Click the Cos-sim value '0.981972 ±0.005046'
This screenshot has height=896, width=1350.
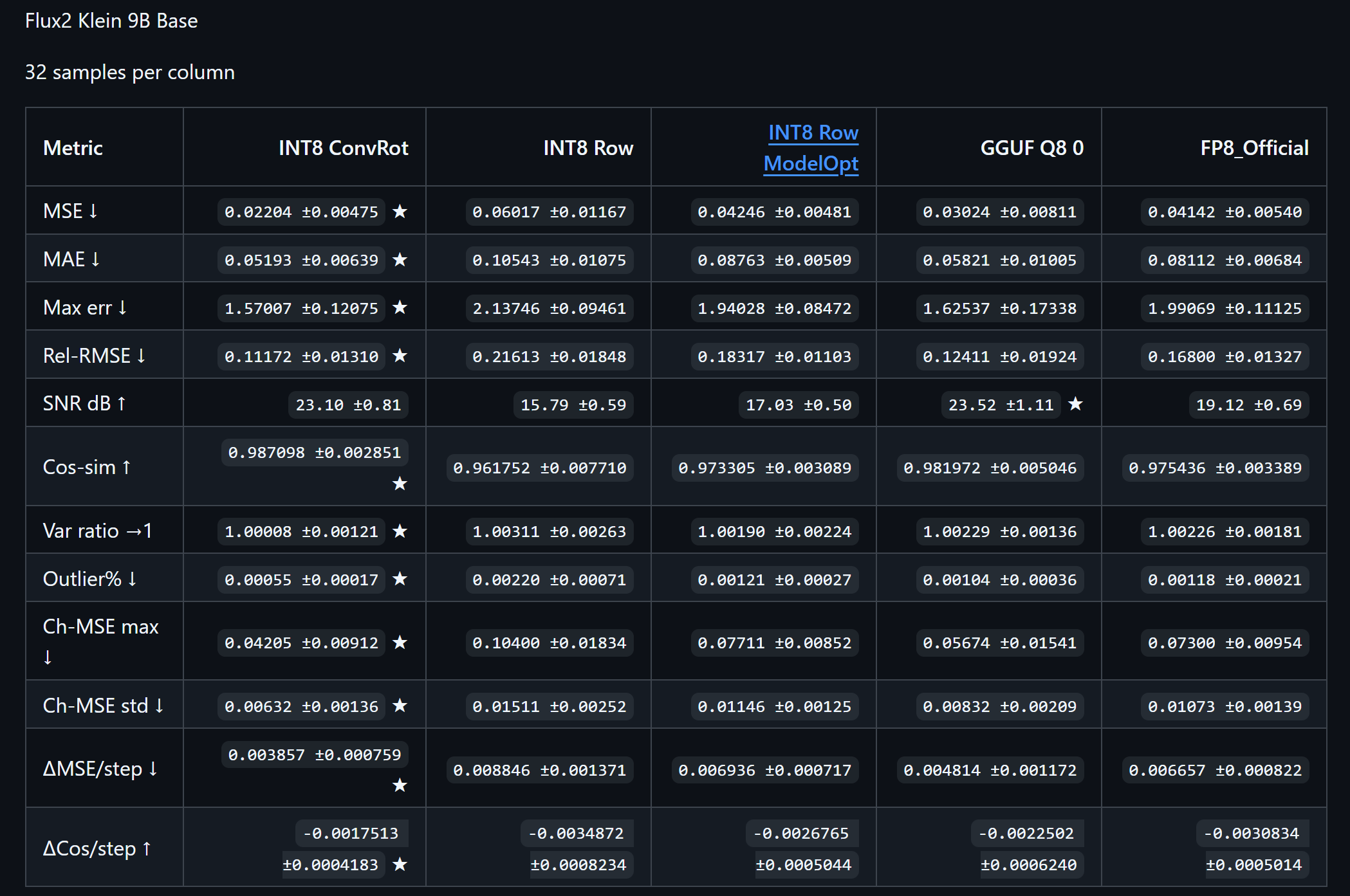(990, 468)
